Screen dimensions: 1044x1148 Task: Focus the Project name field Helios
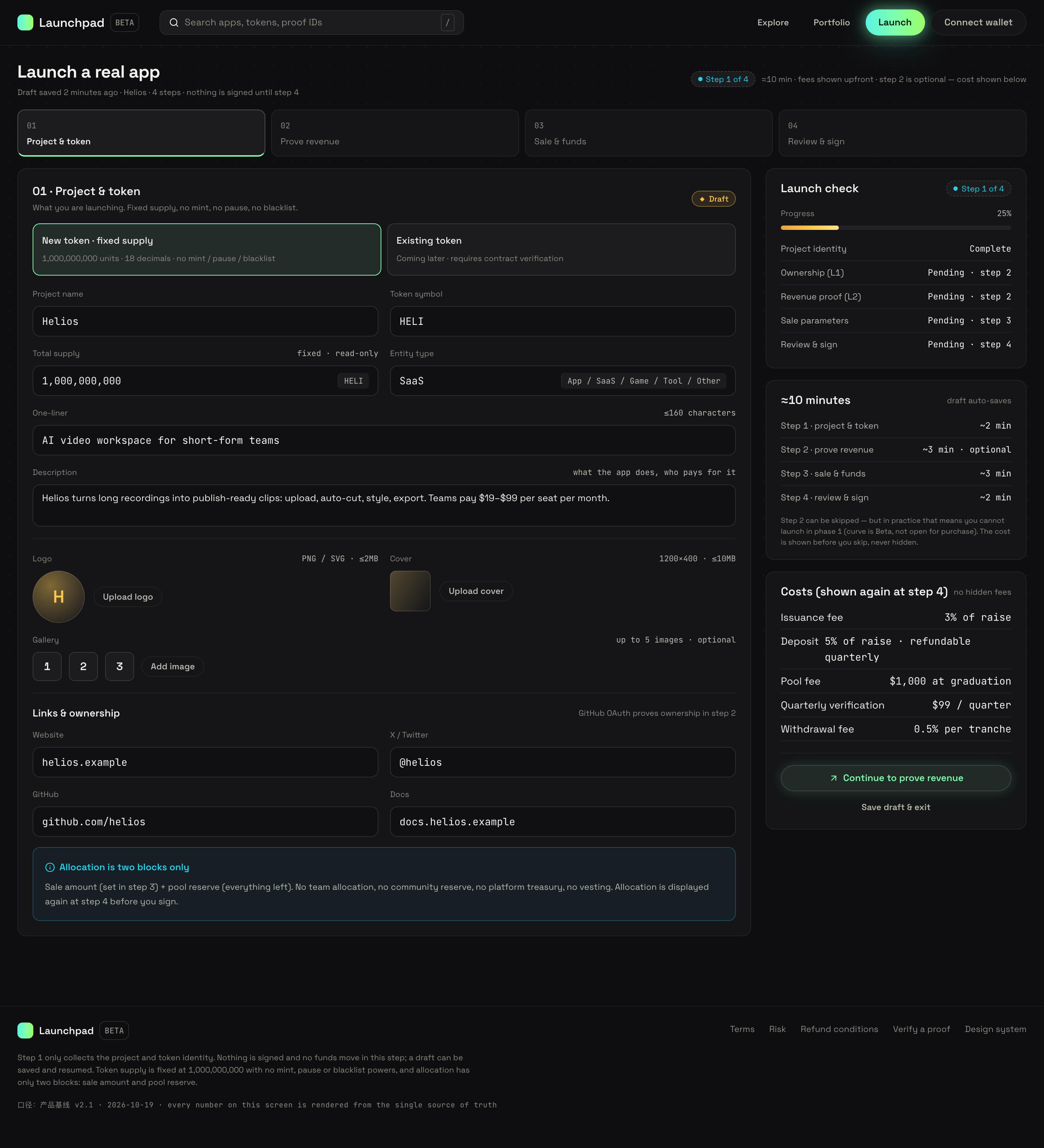205,322
